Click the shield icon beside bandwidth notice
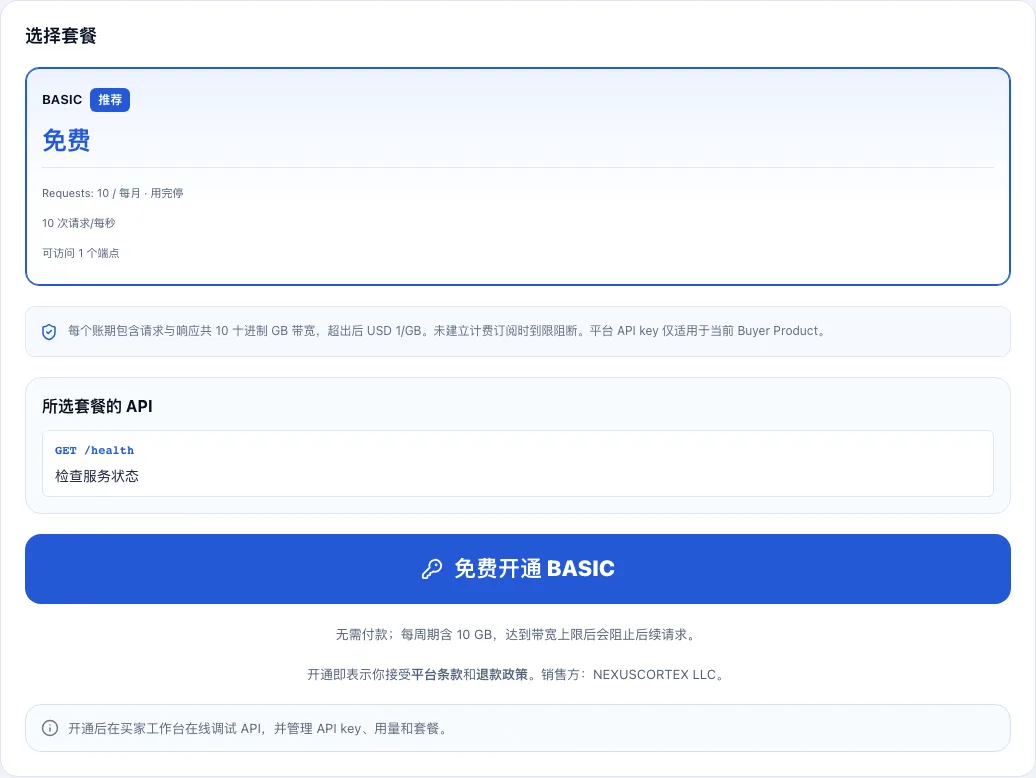The width and height of the screenshot is (1036, 778). [x=49, y=332]
